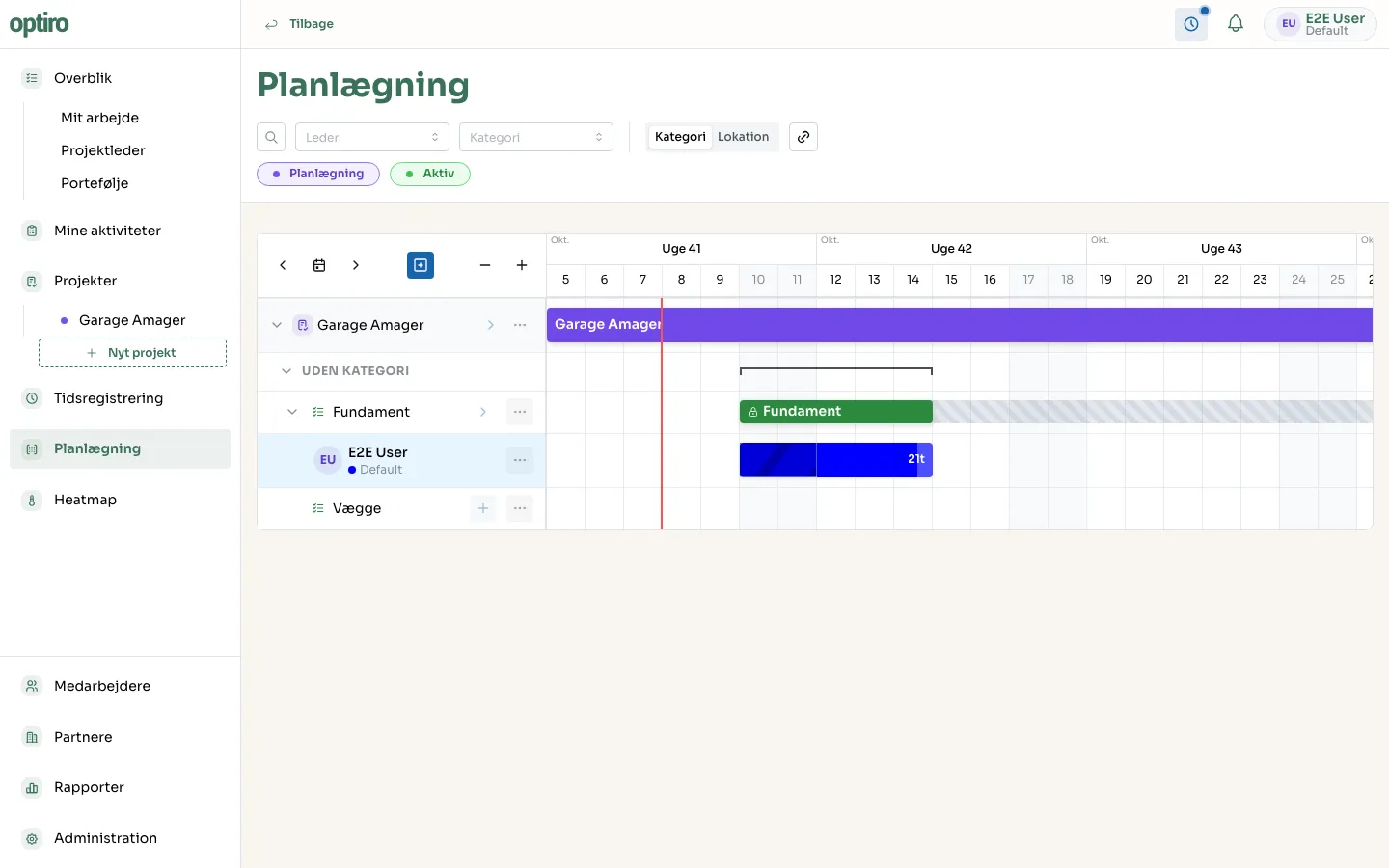
Task: Open Mit arbejde in sidebar
Action: [99, 118]
